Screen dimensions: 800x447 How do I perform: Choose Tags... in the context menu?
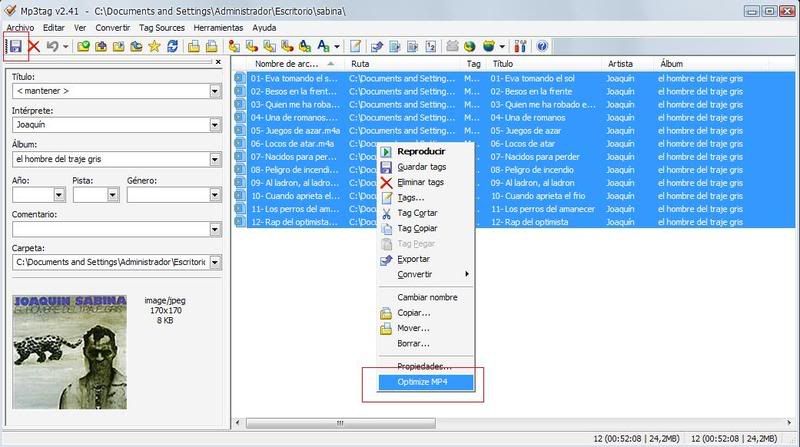point(426,197)
